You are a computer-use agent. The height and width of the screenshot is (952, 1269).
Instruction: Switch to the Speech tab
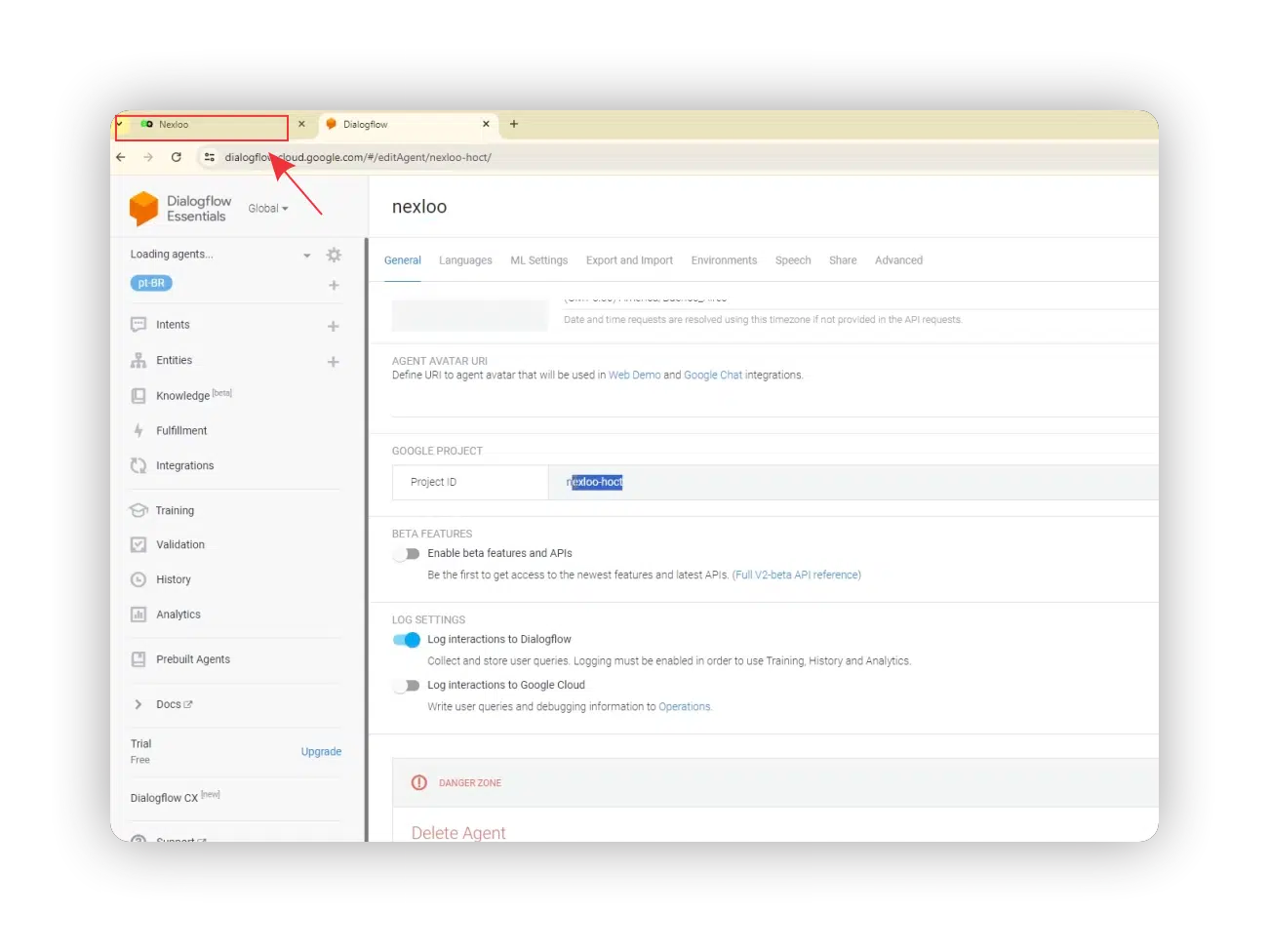[x=793, y=260]
